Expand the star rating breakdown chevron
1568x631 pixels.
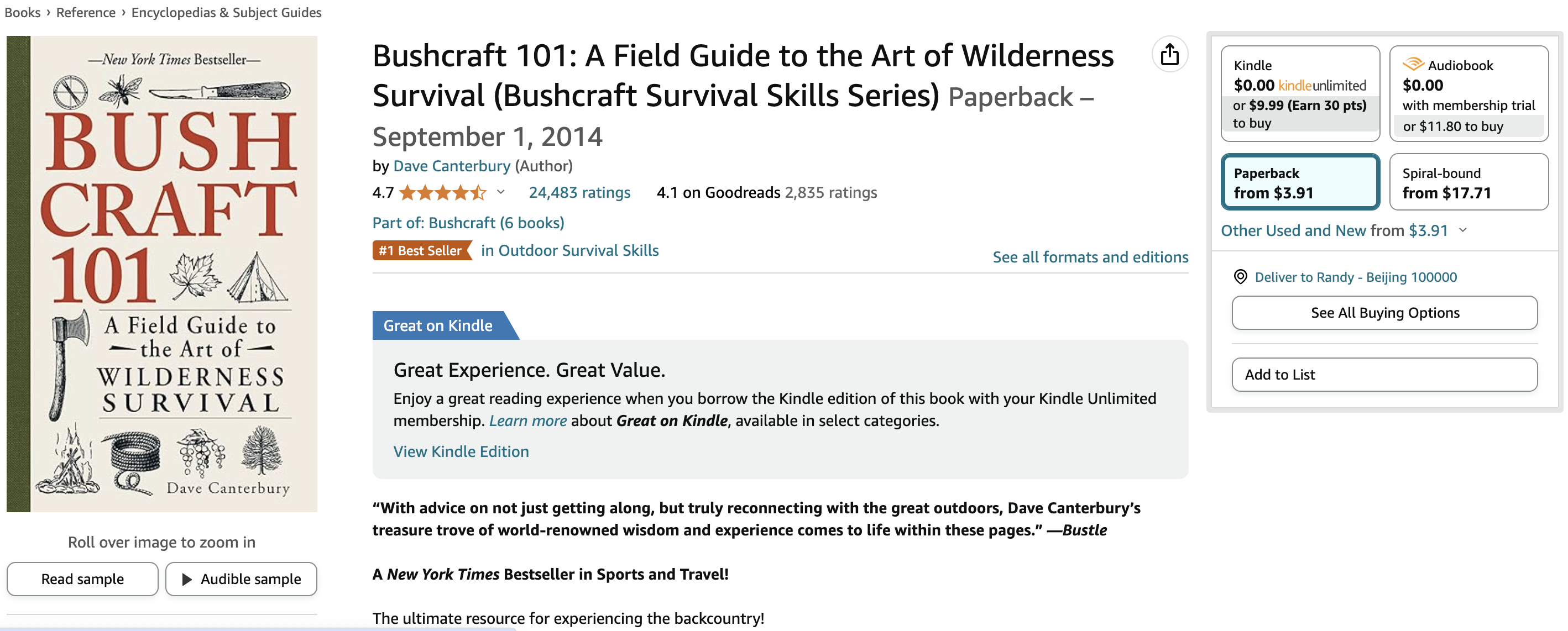(501, 192)
